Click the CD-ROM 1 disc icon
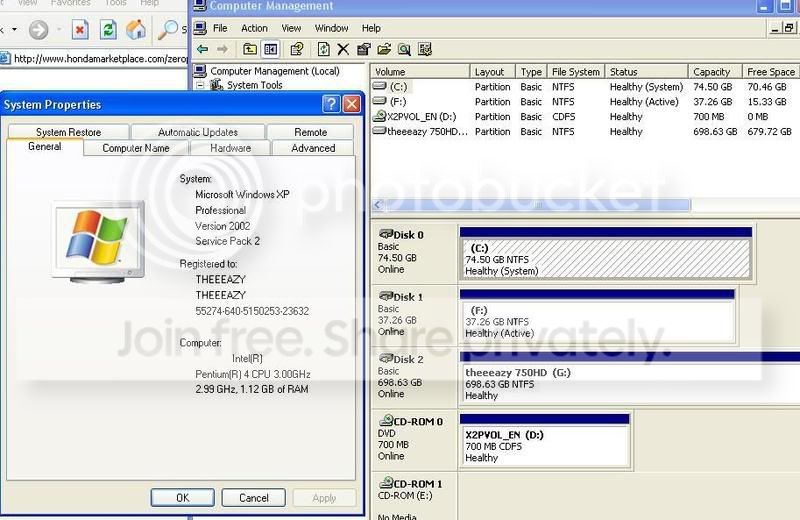 (386, 483)
